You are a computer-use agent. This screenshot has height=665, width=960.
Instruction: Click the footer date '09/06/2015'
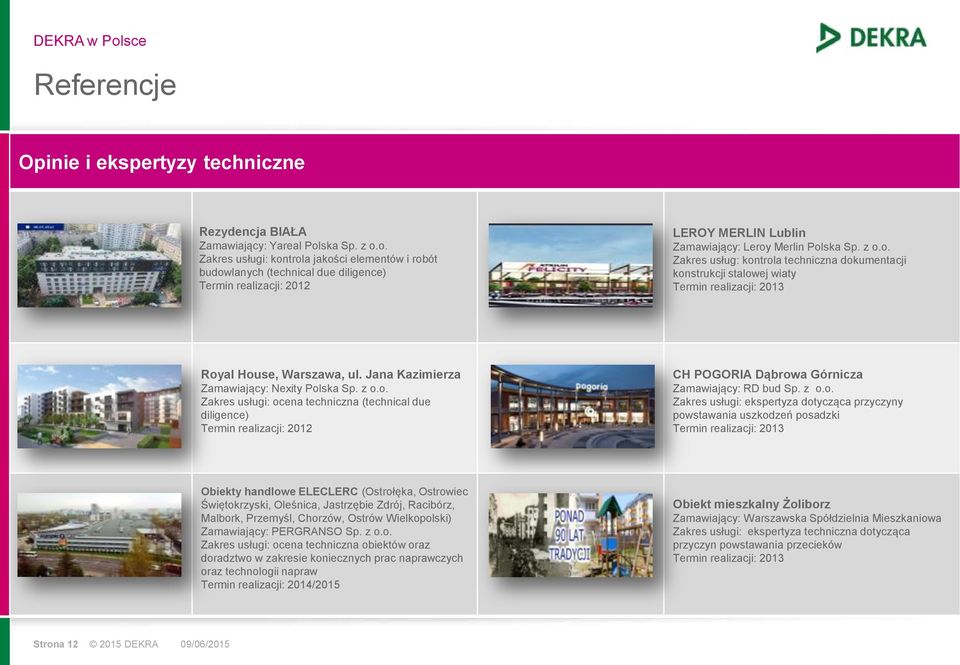[x=205, y=644]
